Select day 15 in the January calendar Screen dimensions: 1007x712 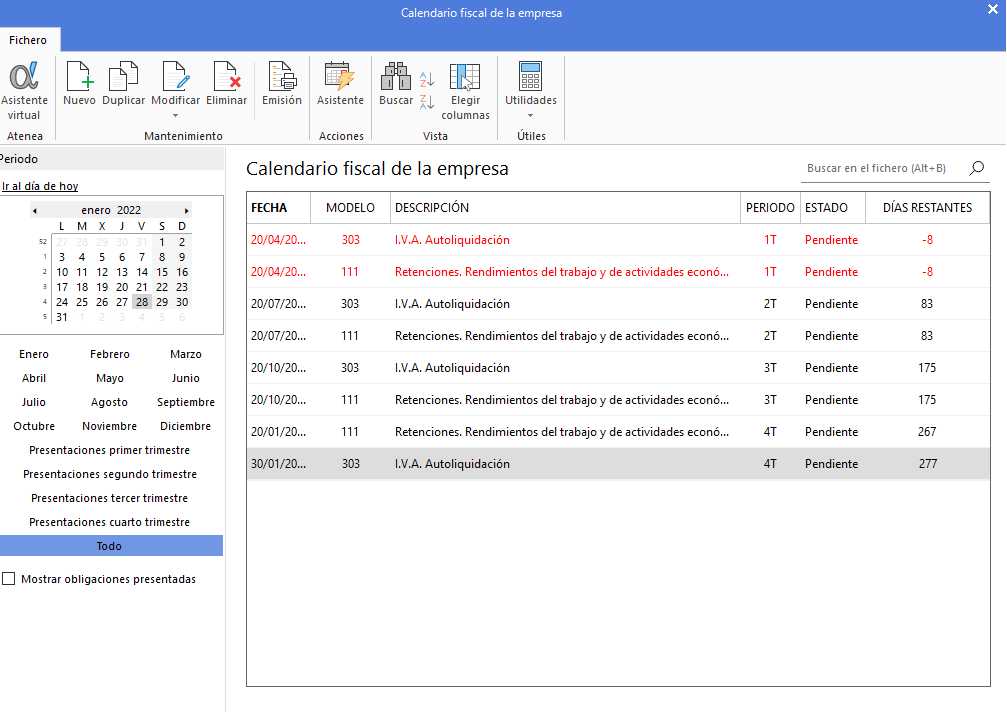tap(162, 272)
